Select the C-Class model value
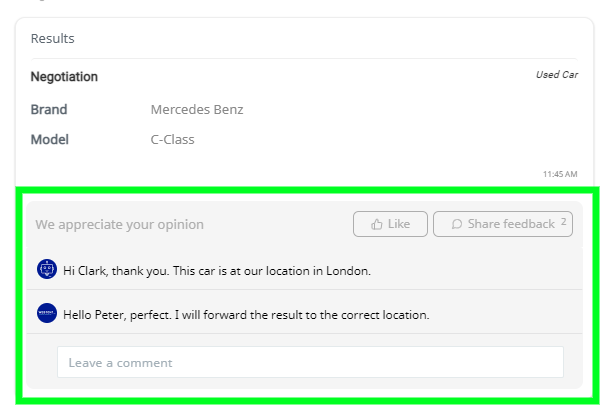The image size is (616, 413). point(172,140)
